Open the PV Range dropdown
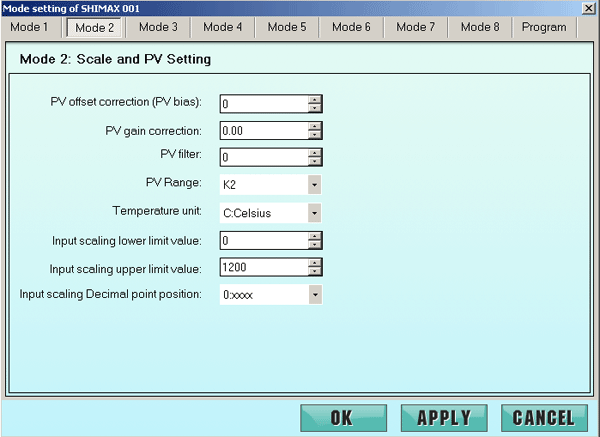 pos(314,185)
